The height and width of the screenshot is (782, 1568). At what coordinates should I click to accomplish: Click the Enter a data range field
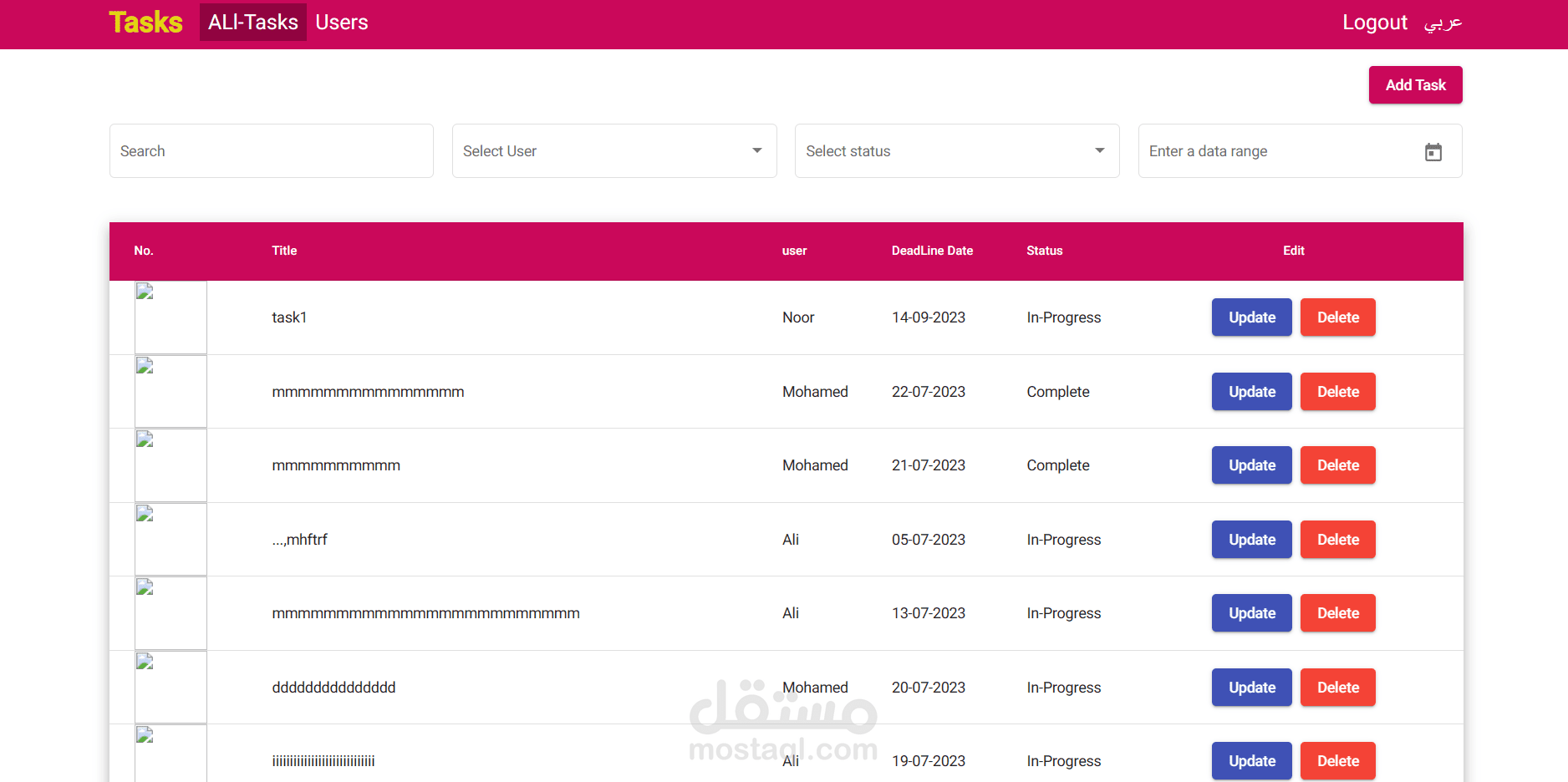1270,151
